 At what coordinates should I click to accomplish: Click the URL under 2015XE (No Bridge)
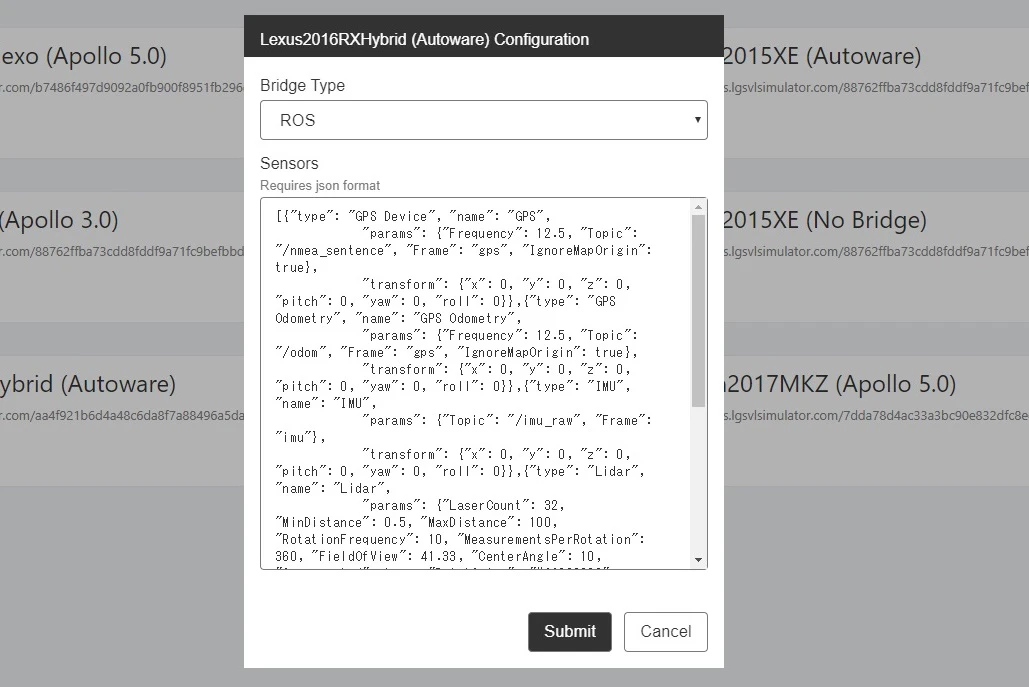pos(875,251)
